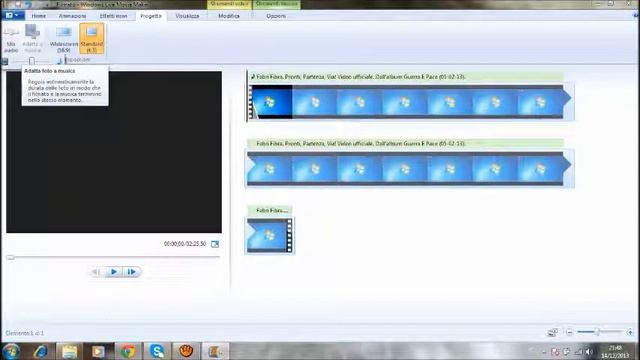Select the Progetto ribbon tab

click(151, 16)
